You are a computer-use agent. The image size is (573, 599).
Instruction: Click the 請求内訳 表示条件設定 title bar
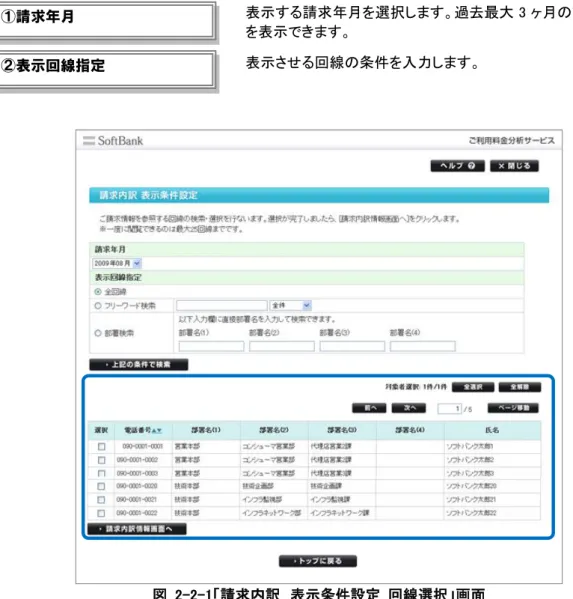(x=319, y=195)
